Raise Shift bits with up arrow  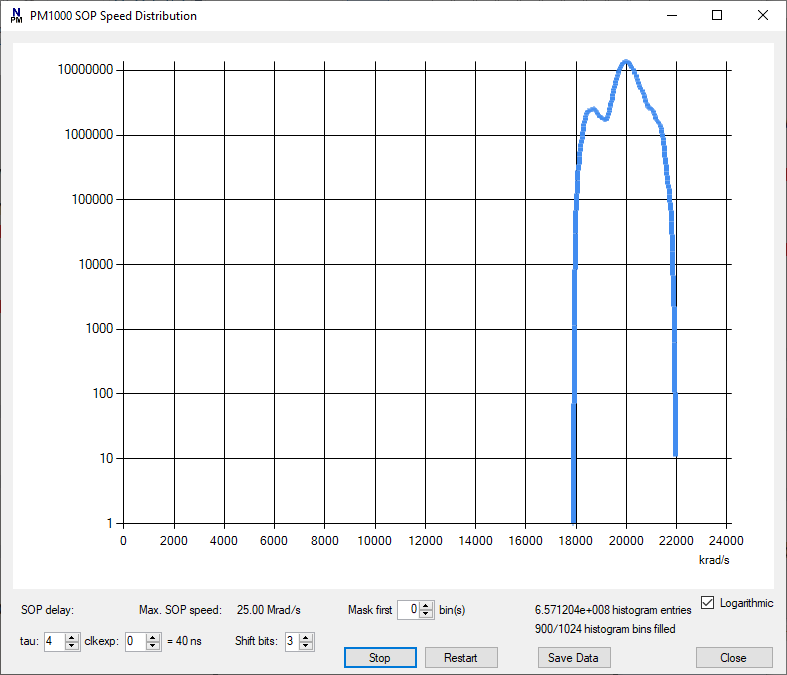point(308,637)
